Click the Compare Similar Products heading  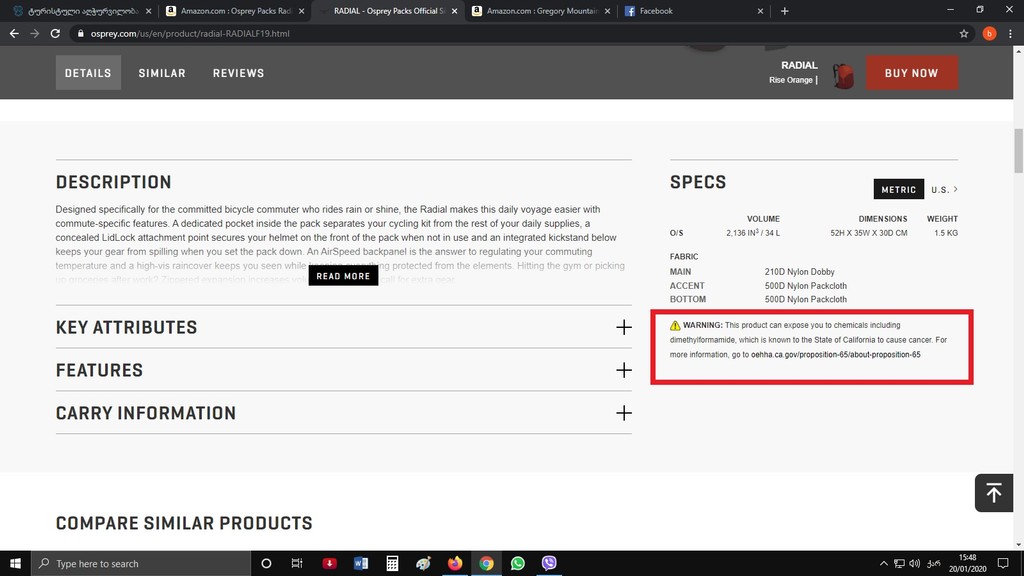(184, 523)
